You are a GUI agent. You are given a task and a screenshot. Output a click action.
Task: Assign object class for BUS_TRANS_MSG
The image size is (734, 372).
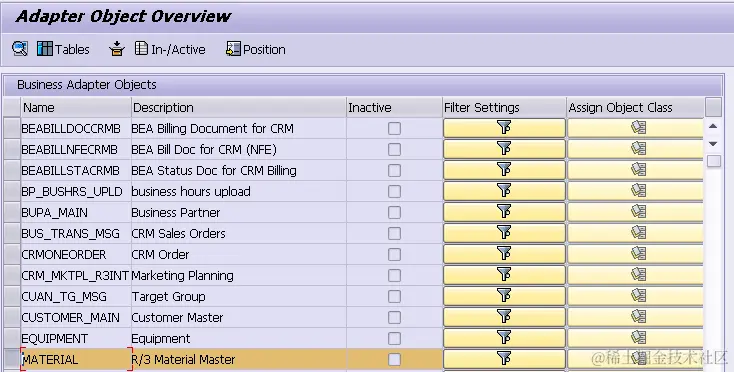(635, 233)
